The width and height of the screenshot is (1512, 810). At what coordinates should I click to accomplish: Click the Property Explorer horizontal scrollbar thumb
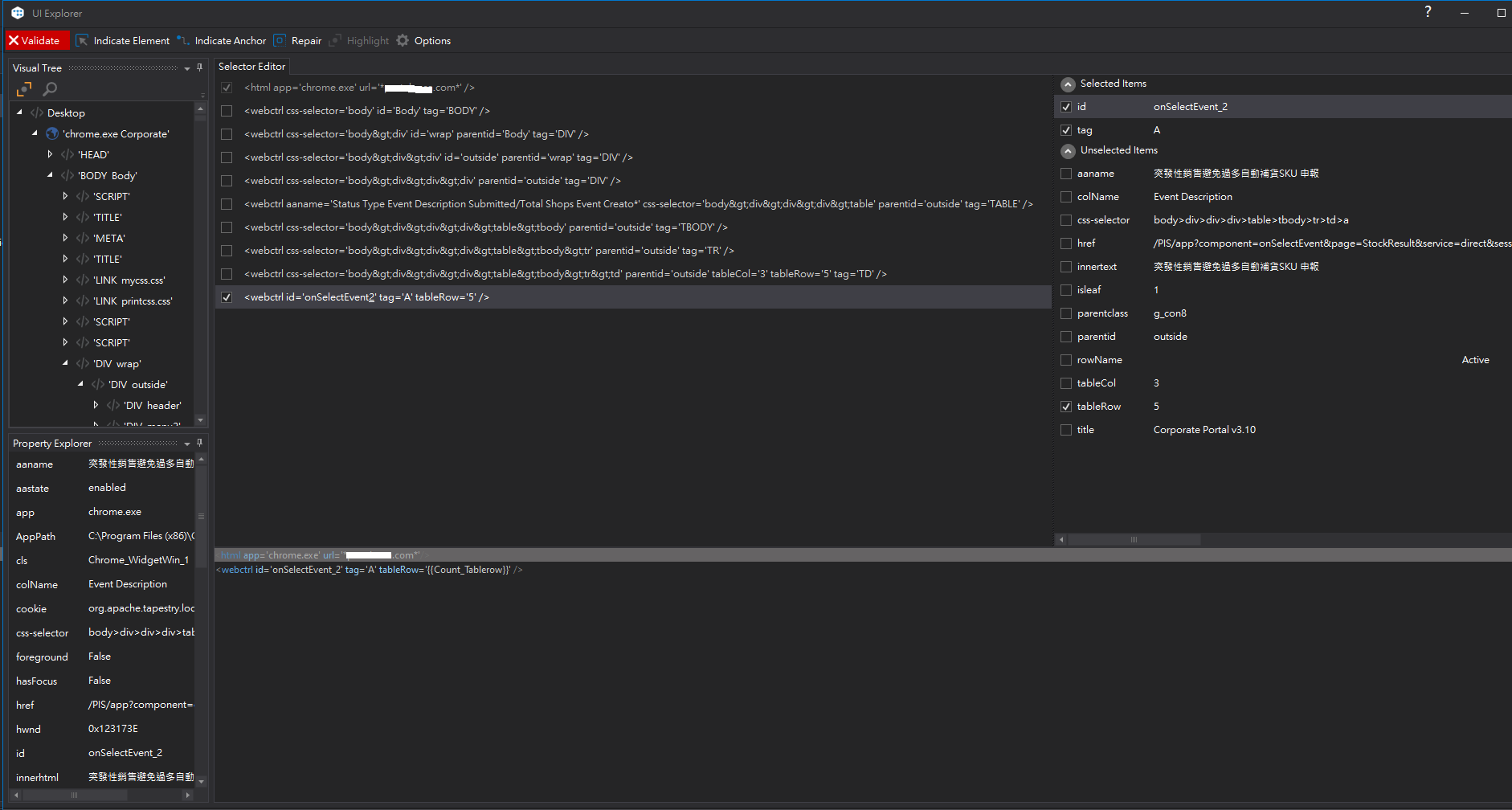click(x=75, y=795)
